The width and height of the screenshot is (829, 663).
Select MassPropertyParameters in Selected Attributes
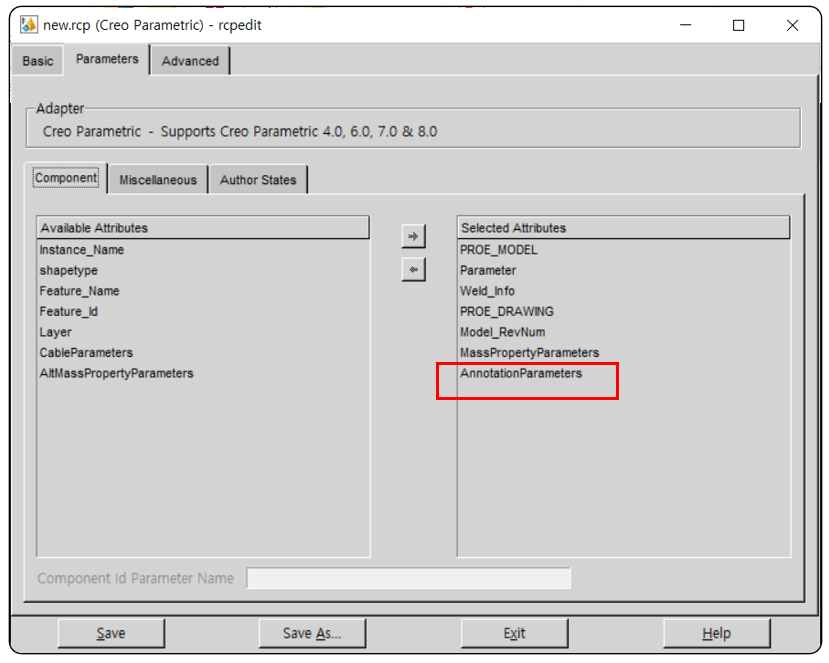click(x=529, y=353)
